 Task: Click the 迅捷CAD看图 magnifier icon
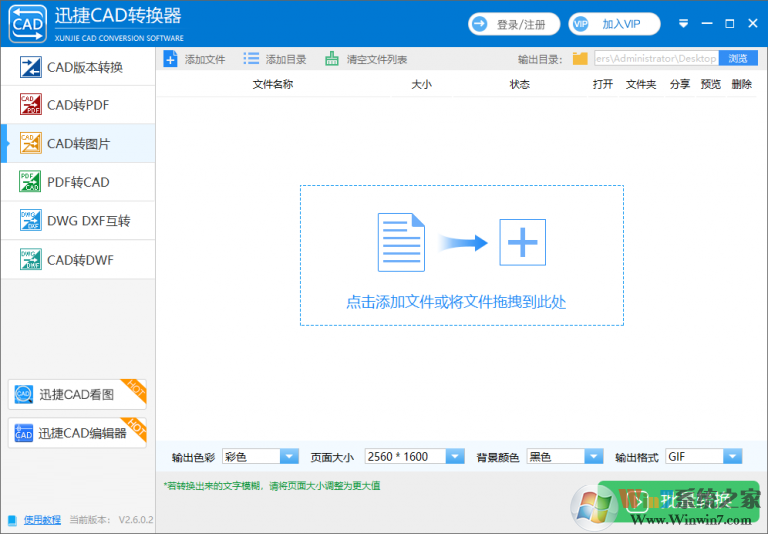click(24, 394)
